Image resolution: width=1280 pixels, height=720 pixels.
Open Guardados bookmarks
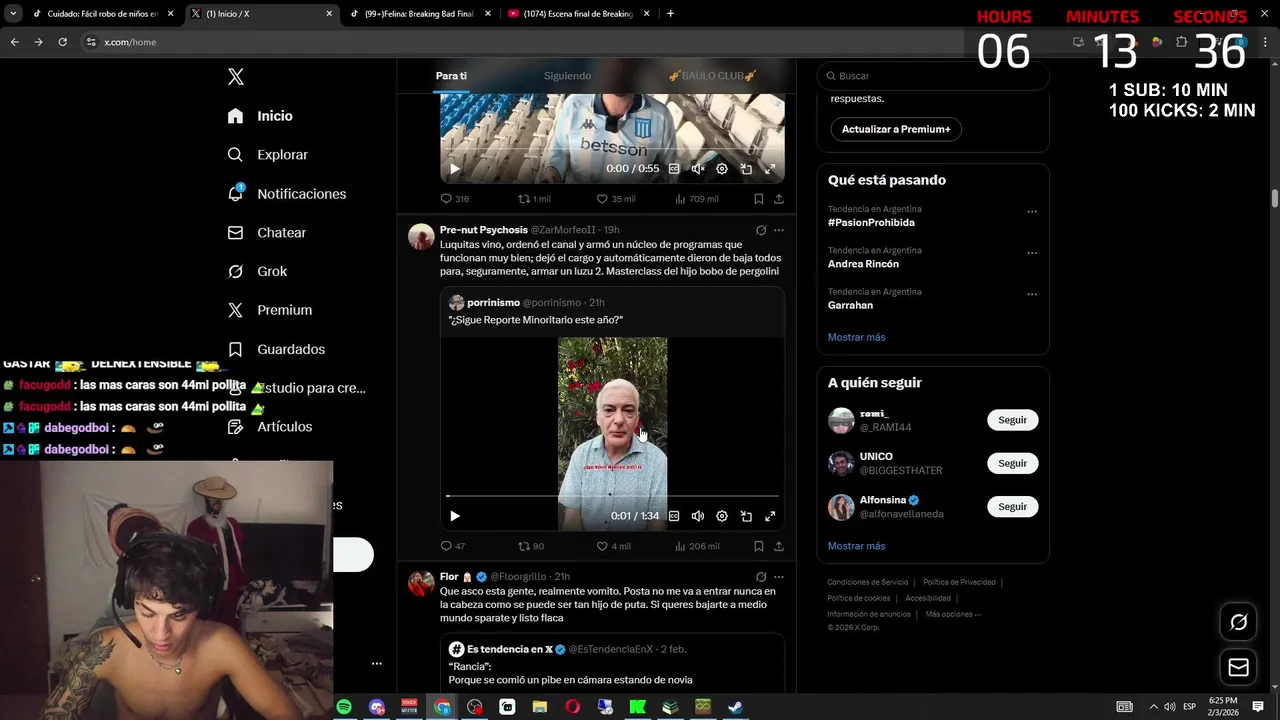click(x=276, y=349)
